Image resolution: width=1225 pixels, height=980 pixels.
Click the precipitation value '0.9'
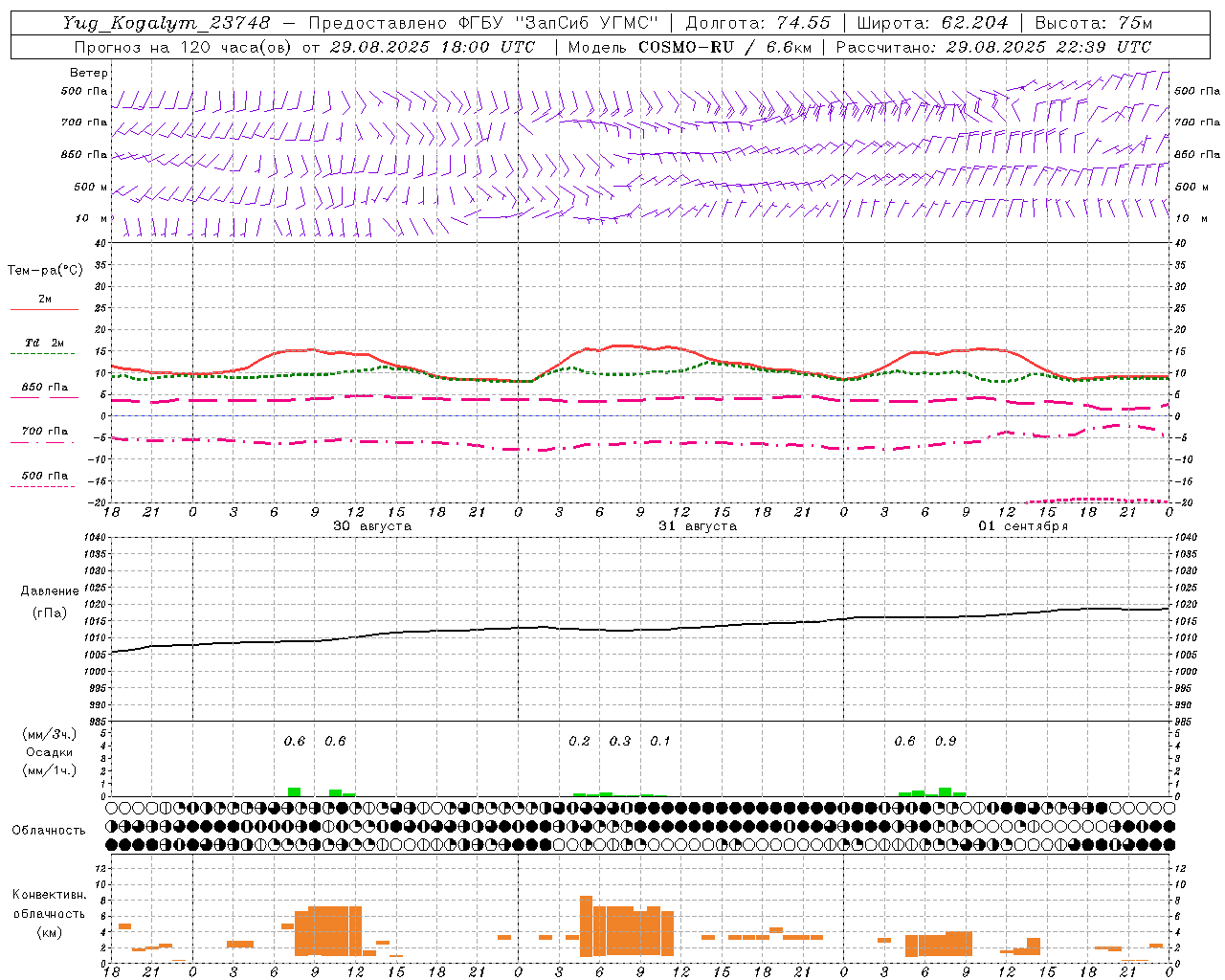pyautogui.click(x=946, y=742)
